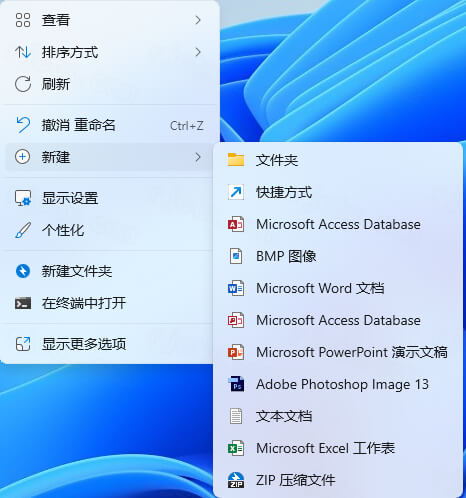Expand the 查看 submenu chevron
This screenshot has height=498, width=466.
[x=198, y=20]
